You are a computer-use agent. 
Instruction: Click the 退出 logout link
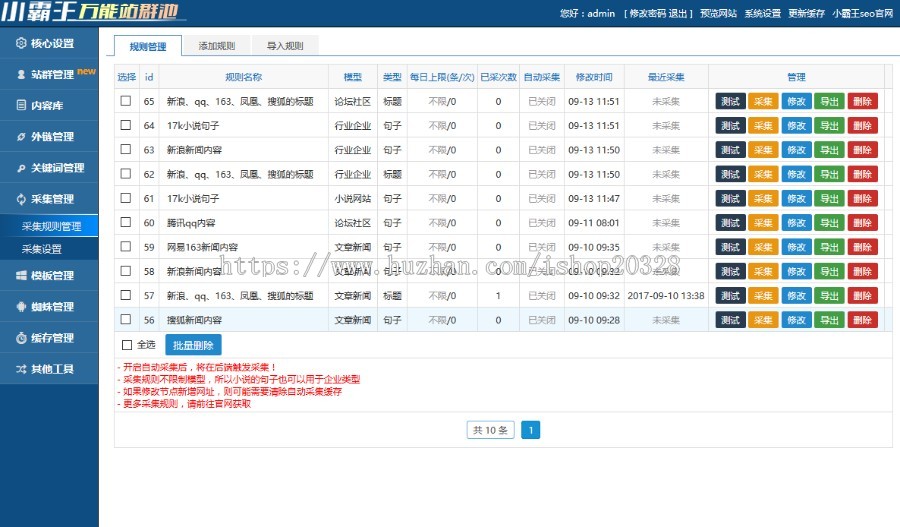pos(677,13)
